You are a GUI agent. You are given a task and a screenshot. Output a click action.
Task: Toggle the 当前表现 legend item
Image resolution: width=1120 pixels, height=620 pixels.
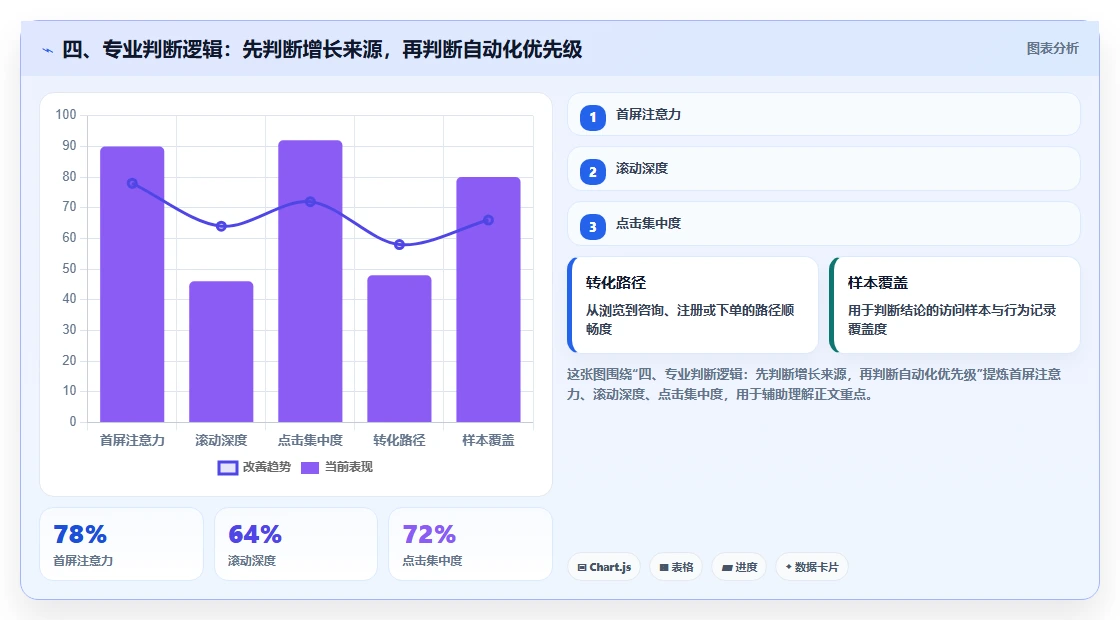(x=336, y=467)
